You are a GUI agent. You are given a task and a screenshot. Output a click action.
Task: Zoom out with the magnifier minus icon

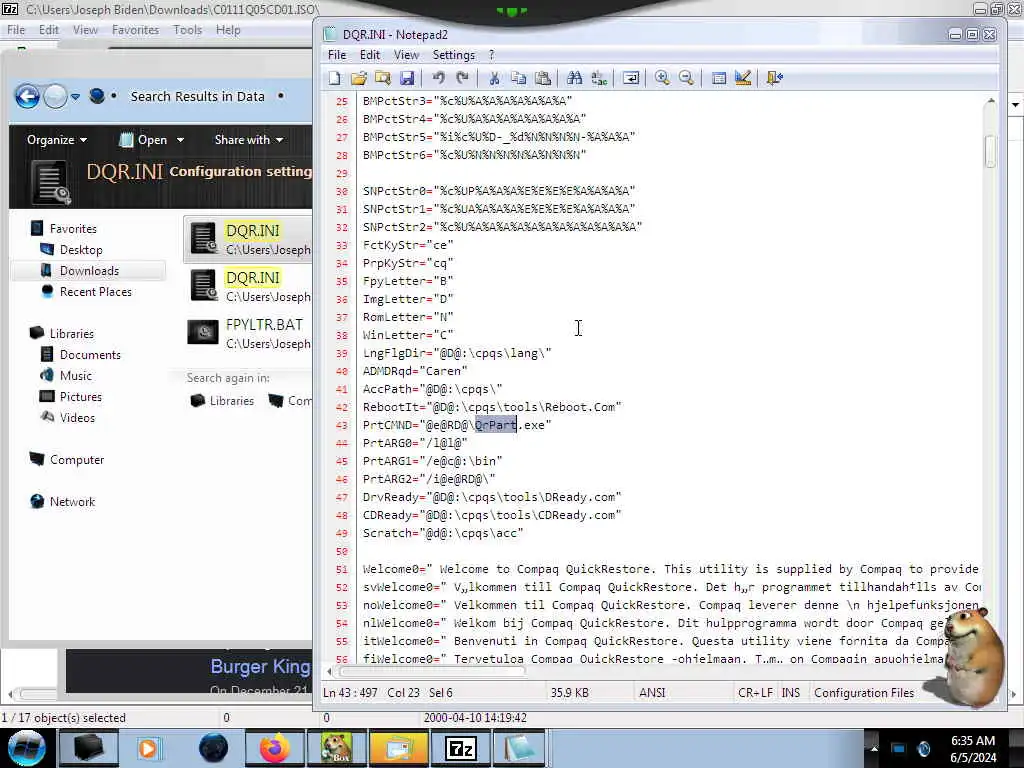tap(686, 78)
